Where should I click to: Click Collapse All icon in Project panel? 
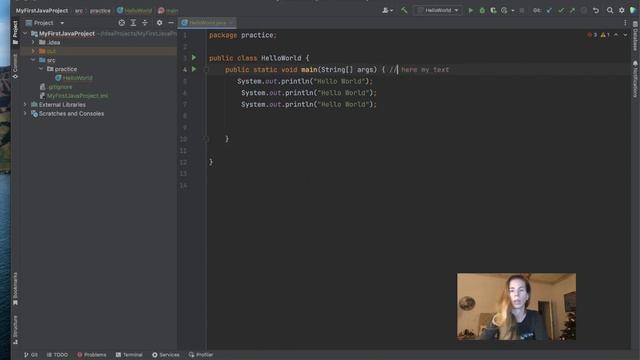(145, 23)
